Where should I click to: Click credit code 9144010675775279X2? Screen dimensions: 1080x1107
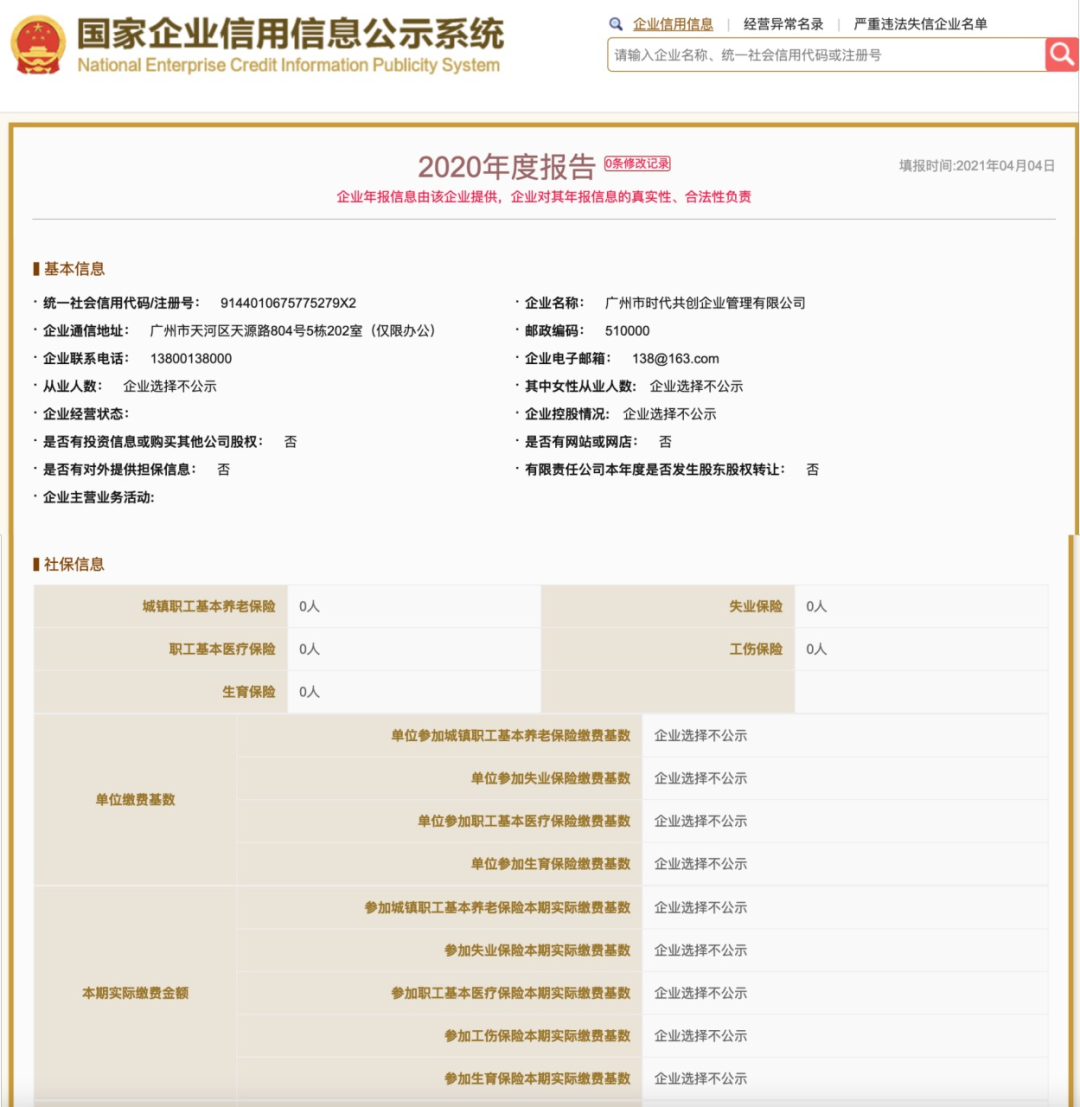[x=288, y=303]
